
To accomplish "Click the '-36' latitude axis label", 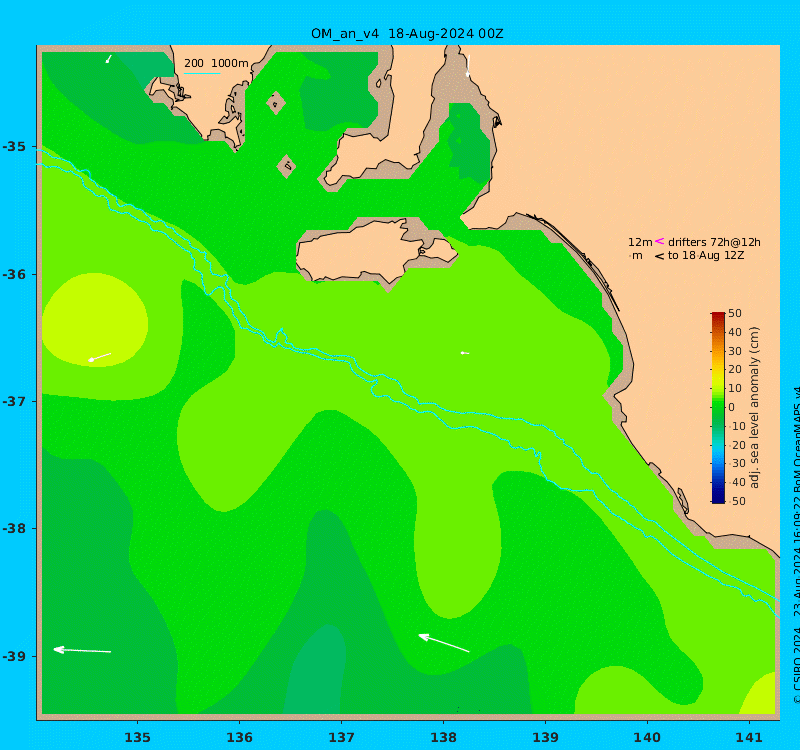I will pos(14,274).
